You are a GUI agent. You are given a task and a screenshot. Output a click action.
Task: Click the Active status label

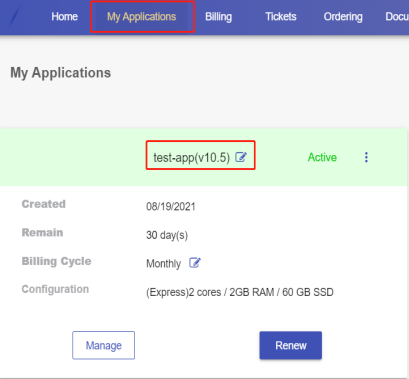coord(322,157)
